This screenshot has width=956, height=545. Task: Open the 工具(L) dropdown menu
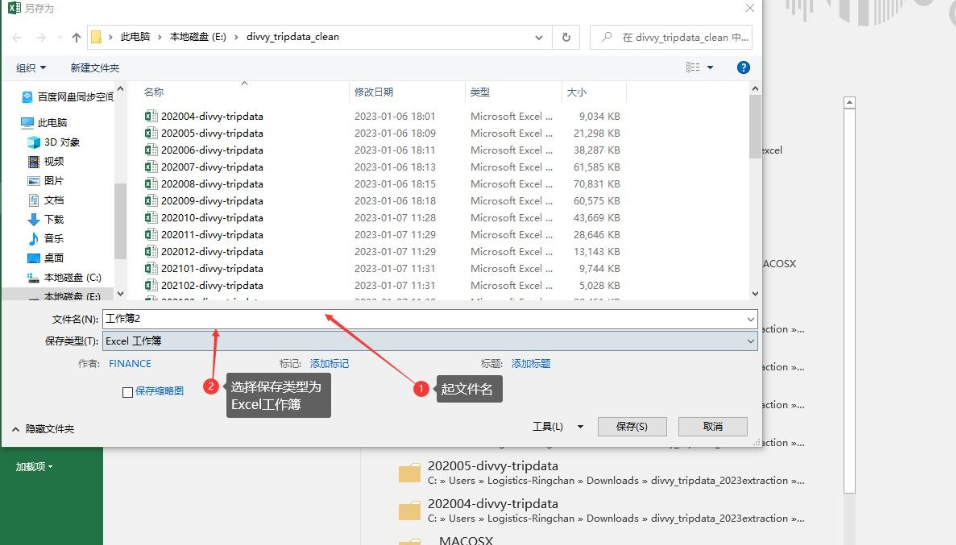pos(558,427)
